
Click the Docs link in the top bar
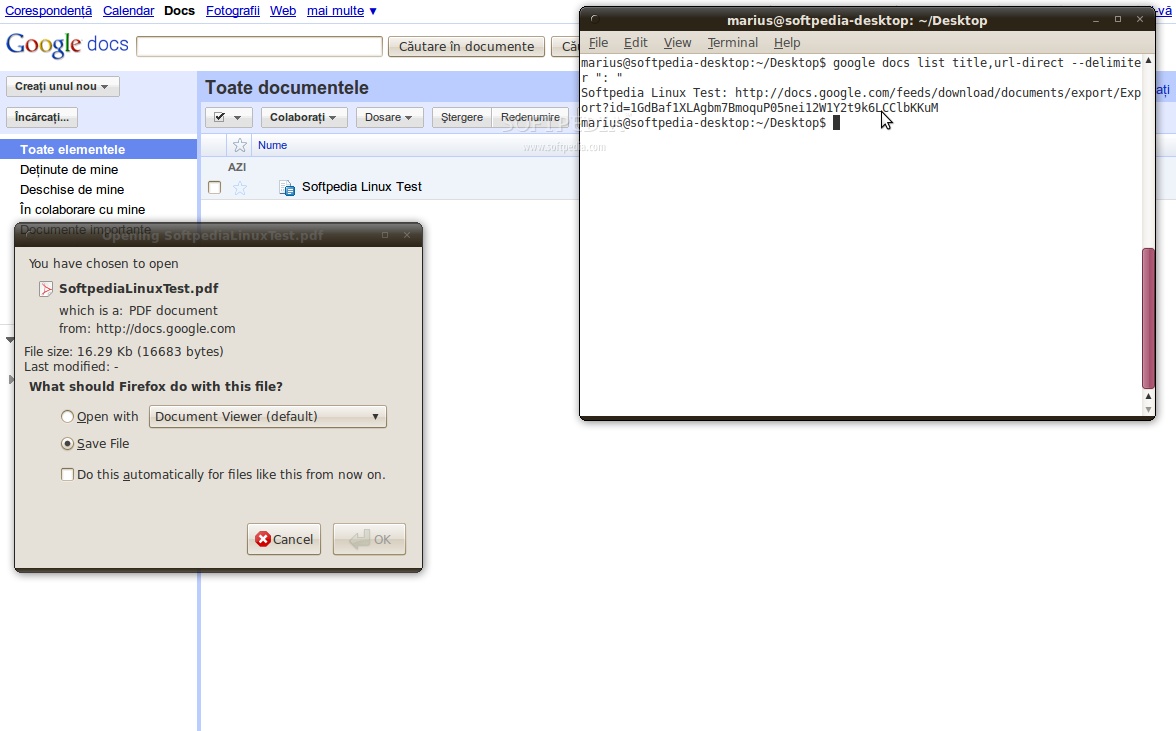[x=179, y=11]
